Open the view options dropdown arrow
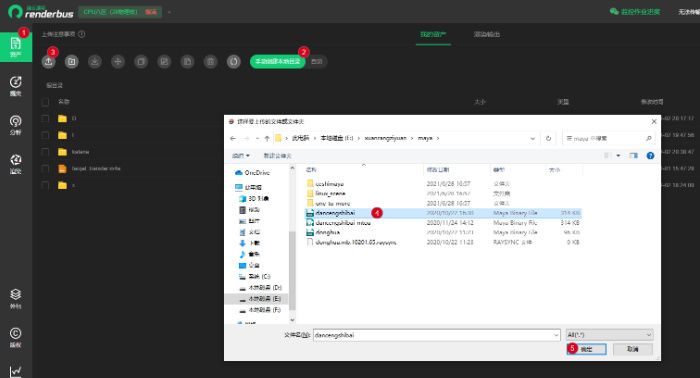Viewport: 700px width, 378px height. (x=618, y=155)
